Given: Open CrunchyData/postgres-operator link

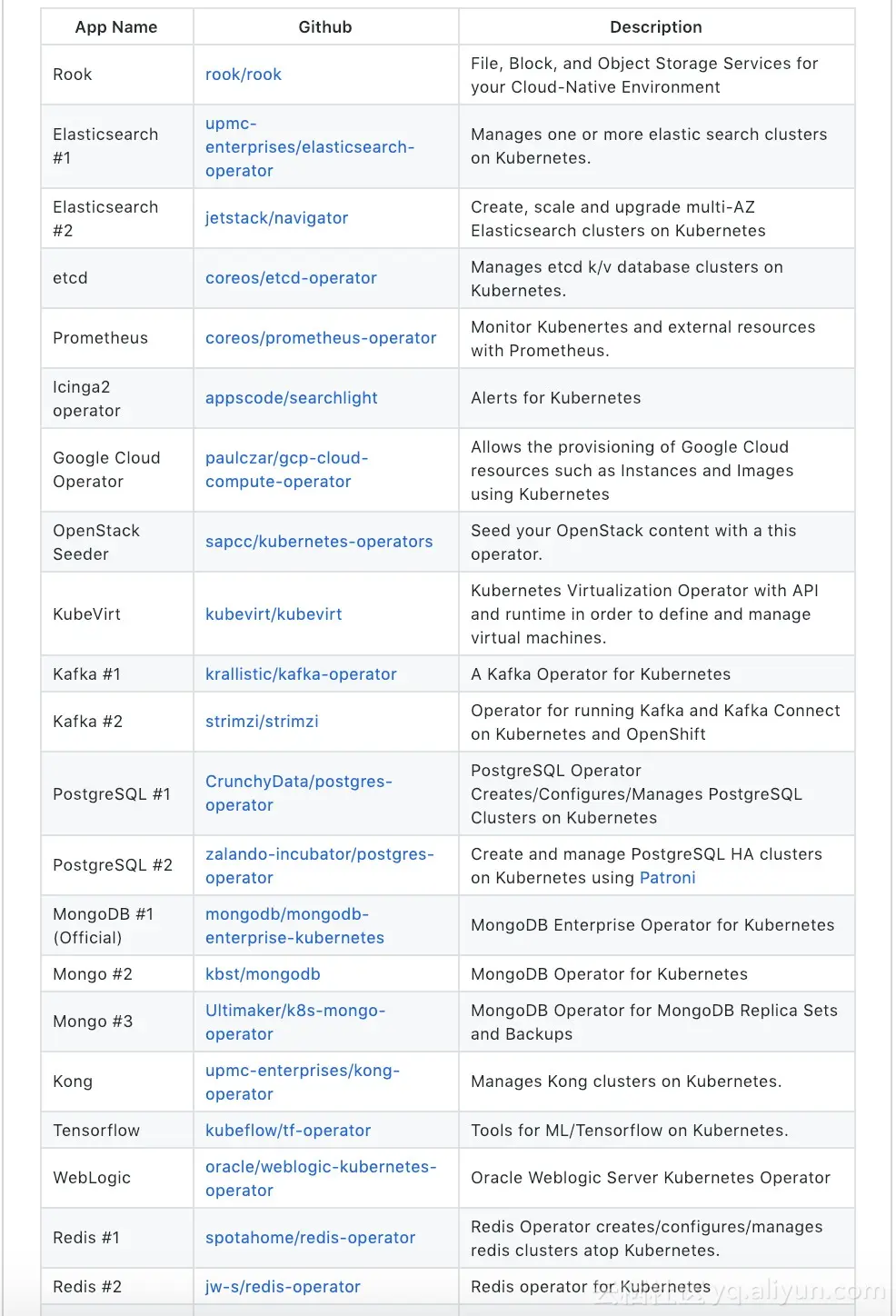Looking at the screenshot, I should 298,793.
